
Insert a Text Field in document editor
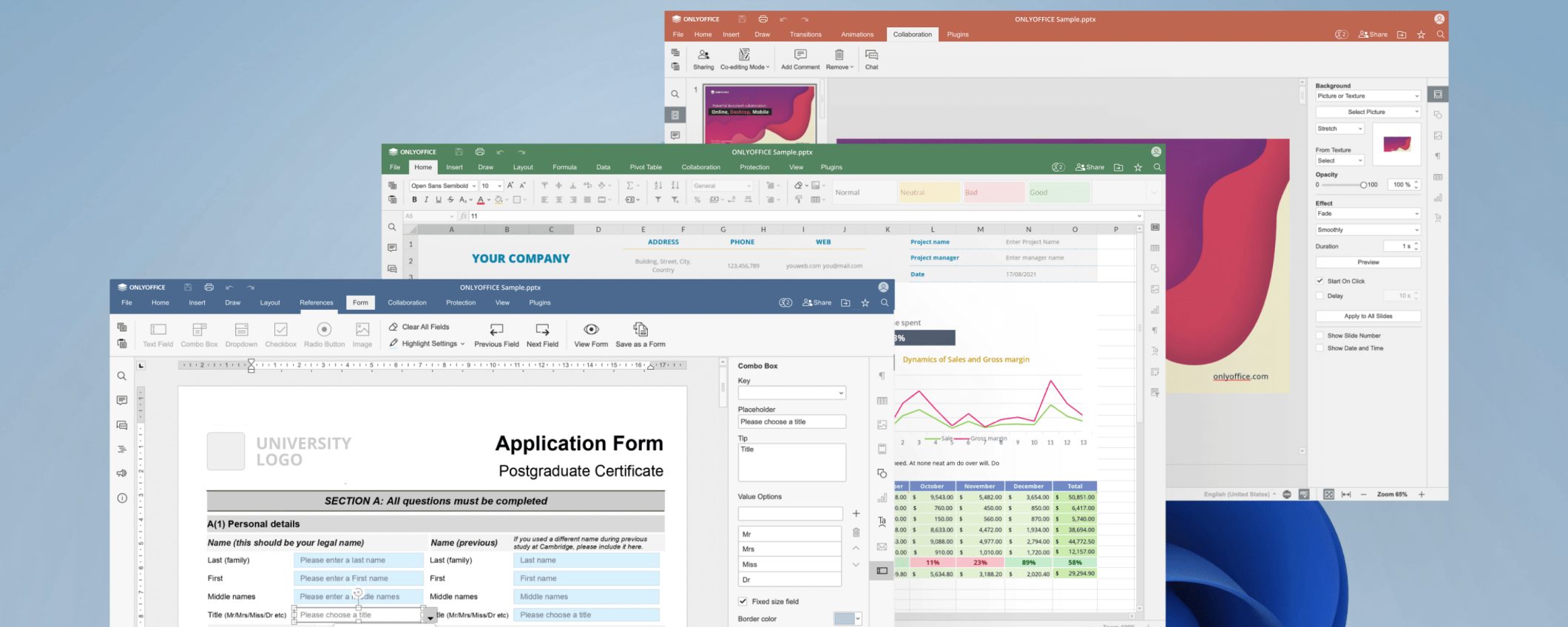tap(158, 334)
